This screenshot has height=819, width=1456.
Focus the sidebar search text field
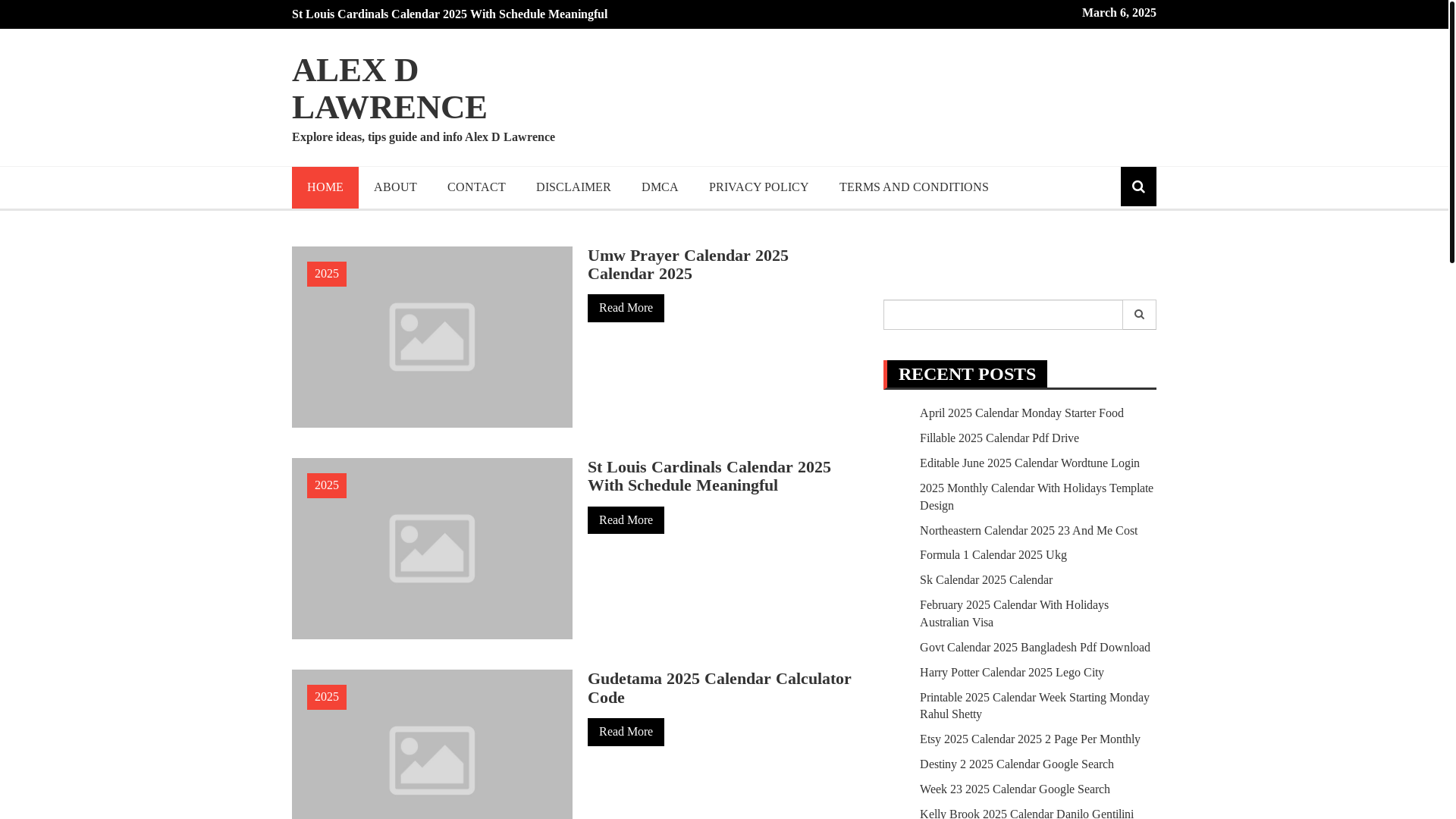(x=1003, y=315)
